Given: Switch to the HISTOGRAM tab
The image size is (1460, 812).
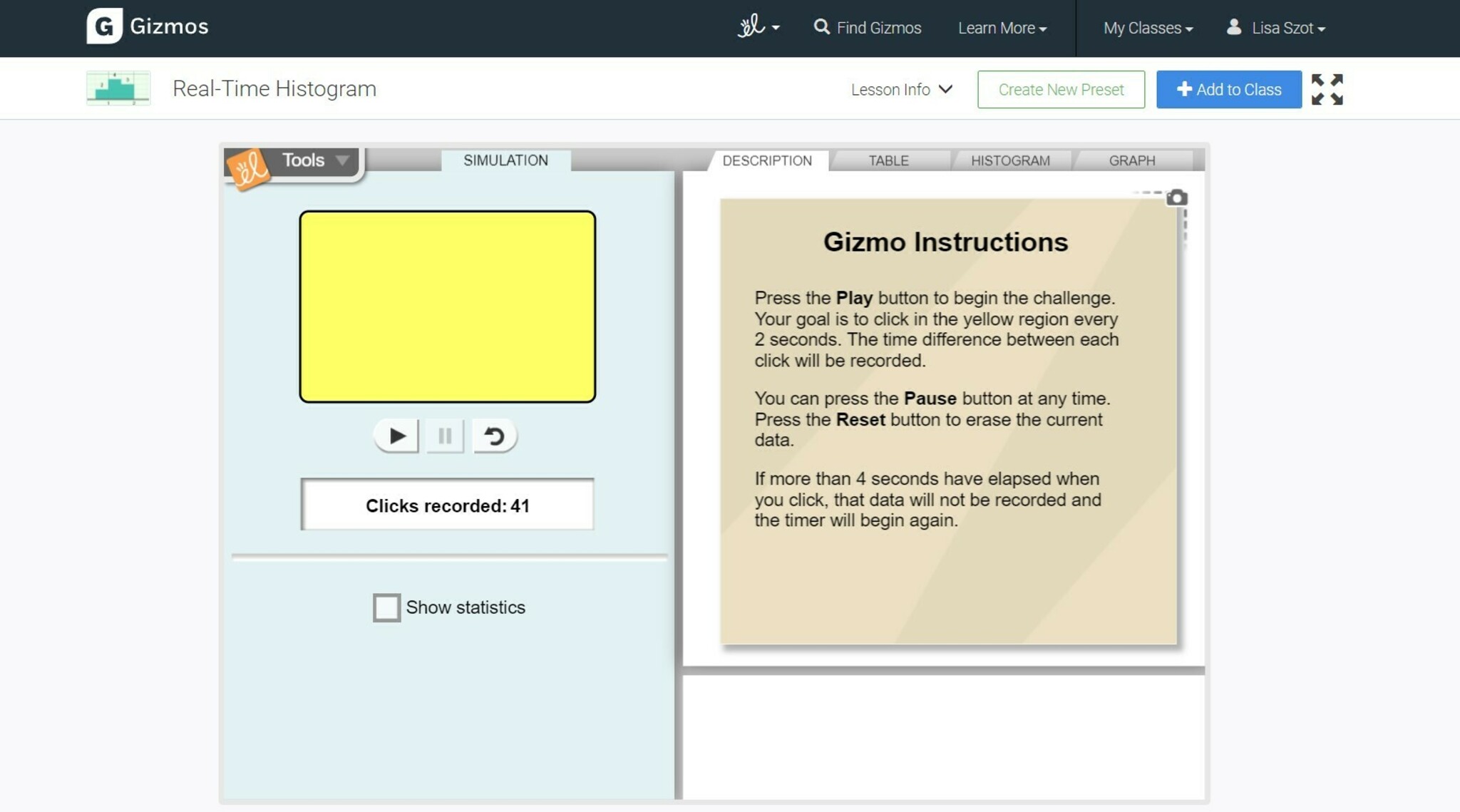Looking at the screenshot, I should point(1010,161).
